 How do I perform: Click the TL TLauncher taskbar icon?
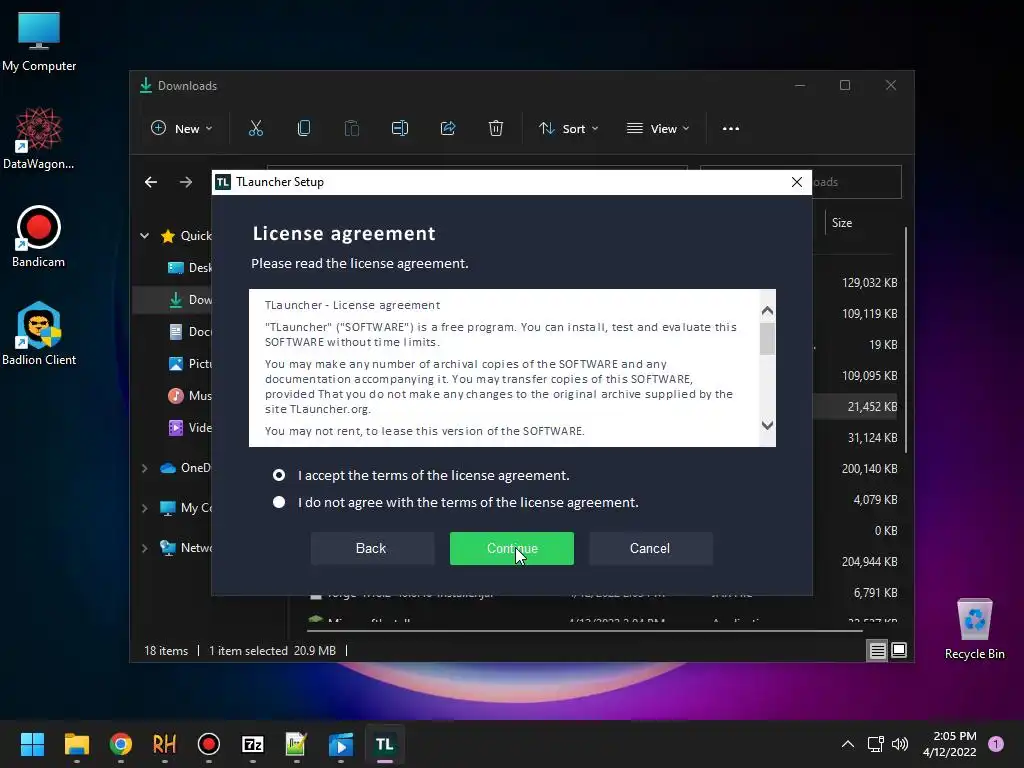[385, 744]
